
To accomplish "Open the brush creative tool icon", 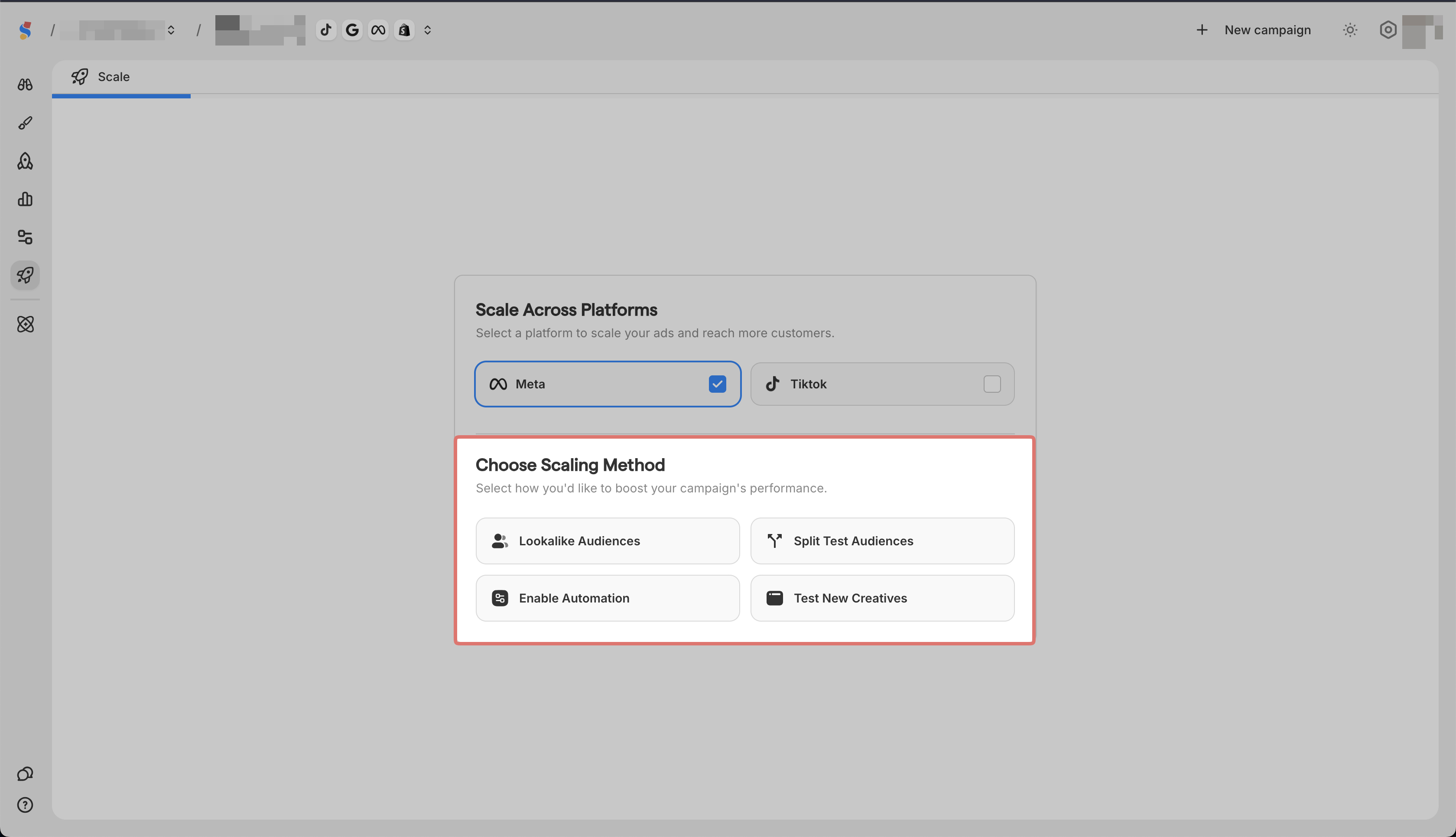I will coord(25,123).
